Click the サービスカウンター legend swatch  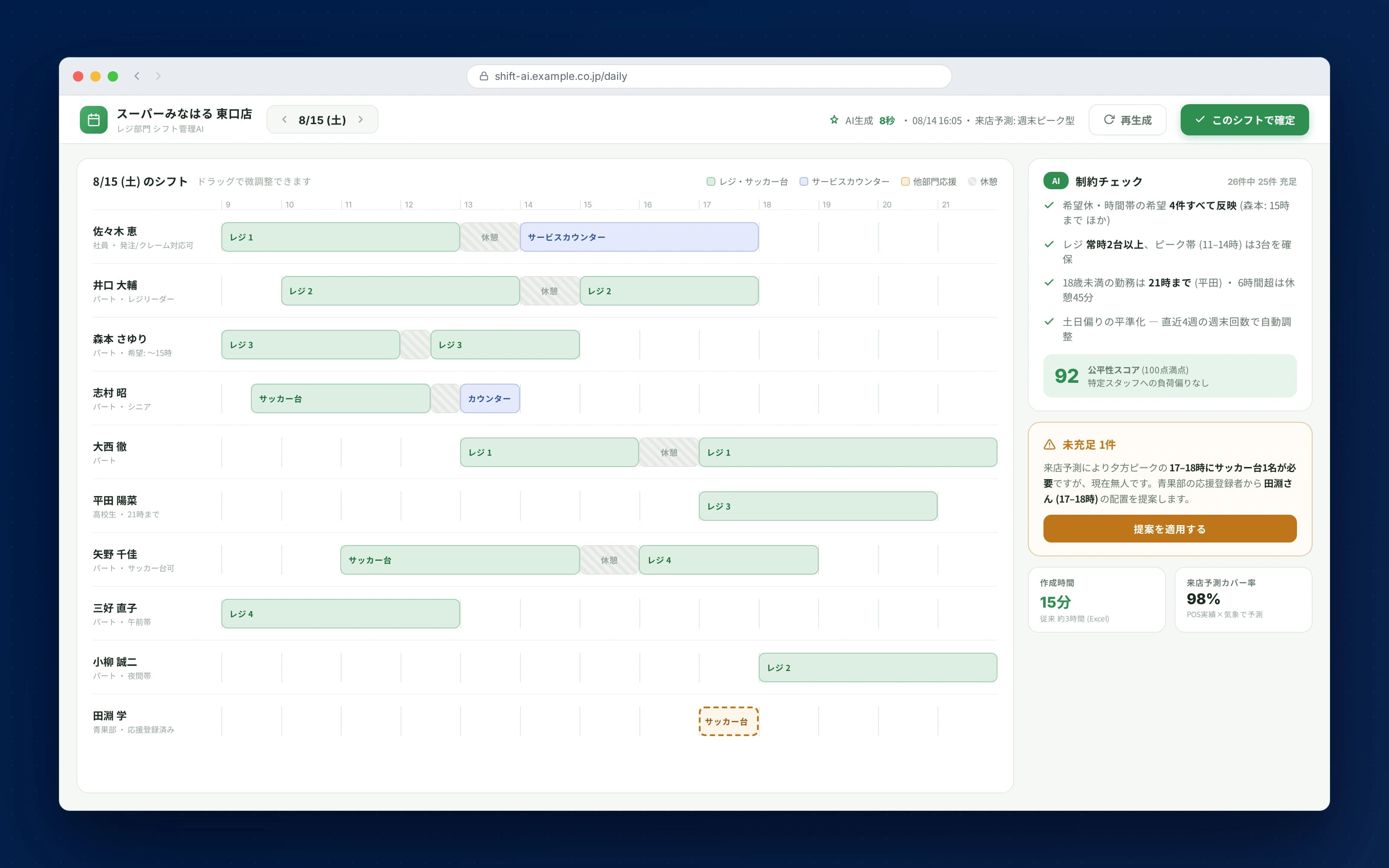803,181
